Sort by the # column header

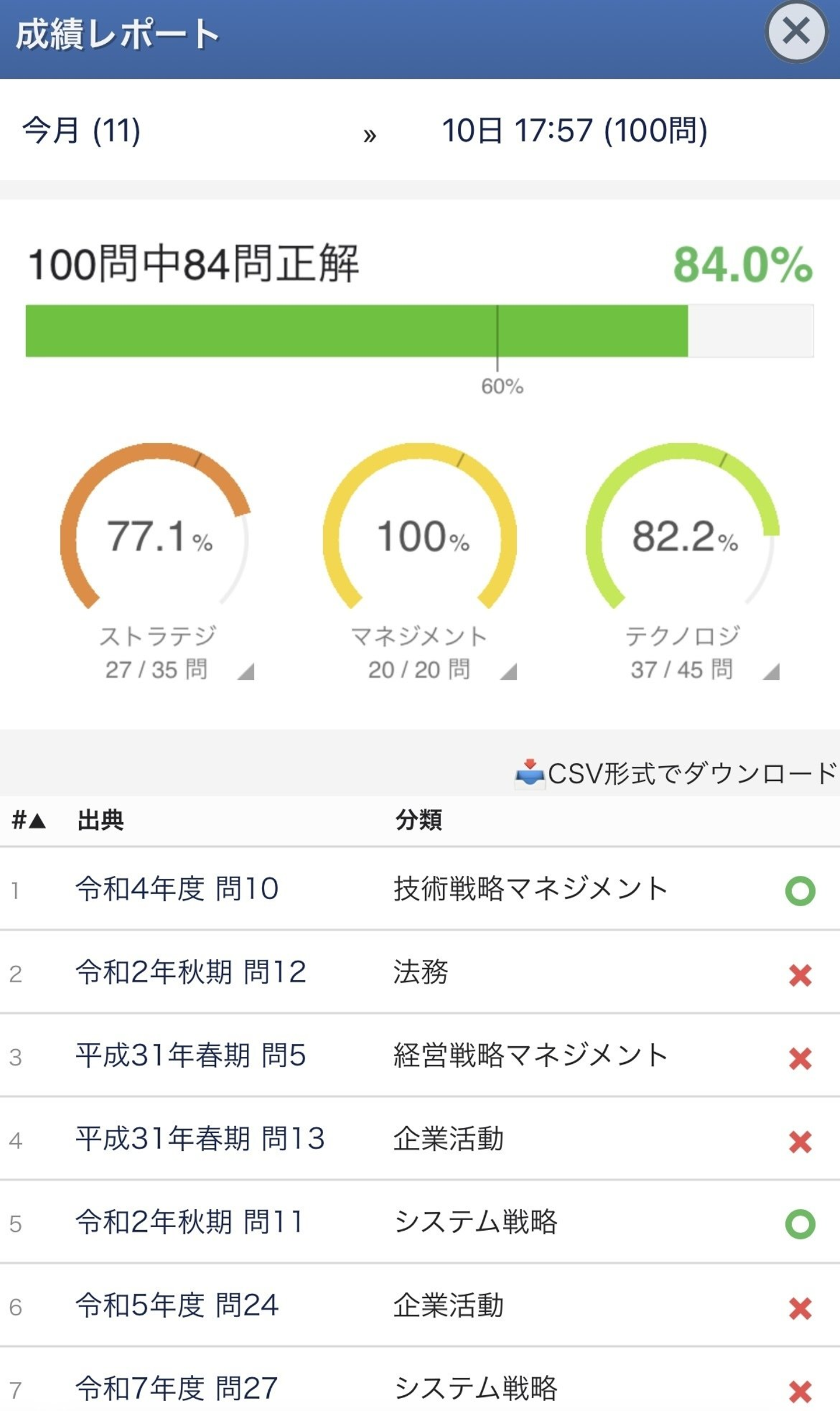point(28,820)
